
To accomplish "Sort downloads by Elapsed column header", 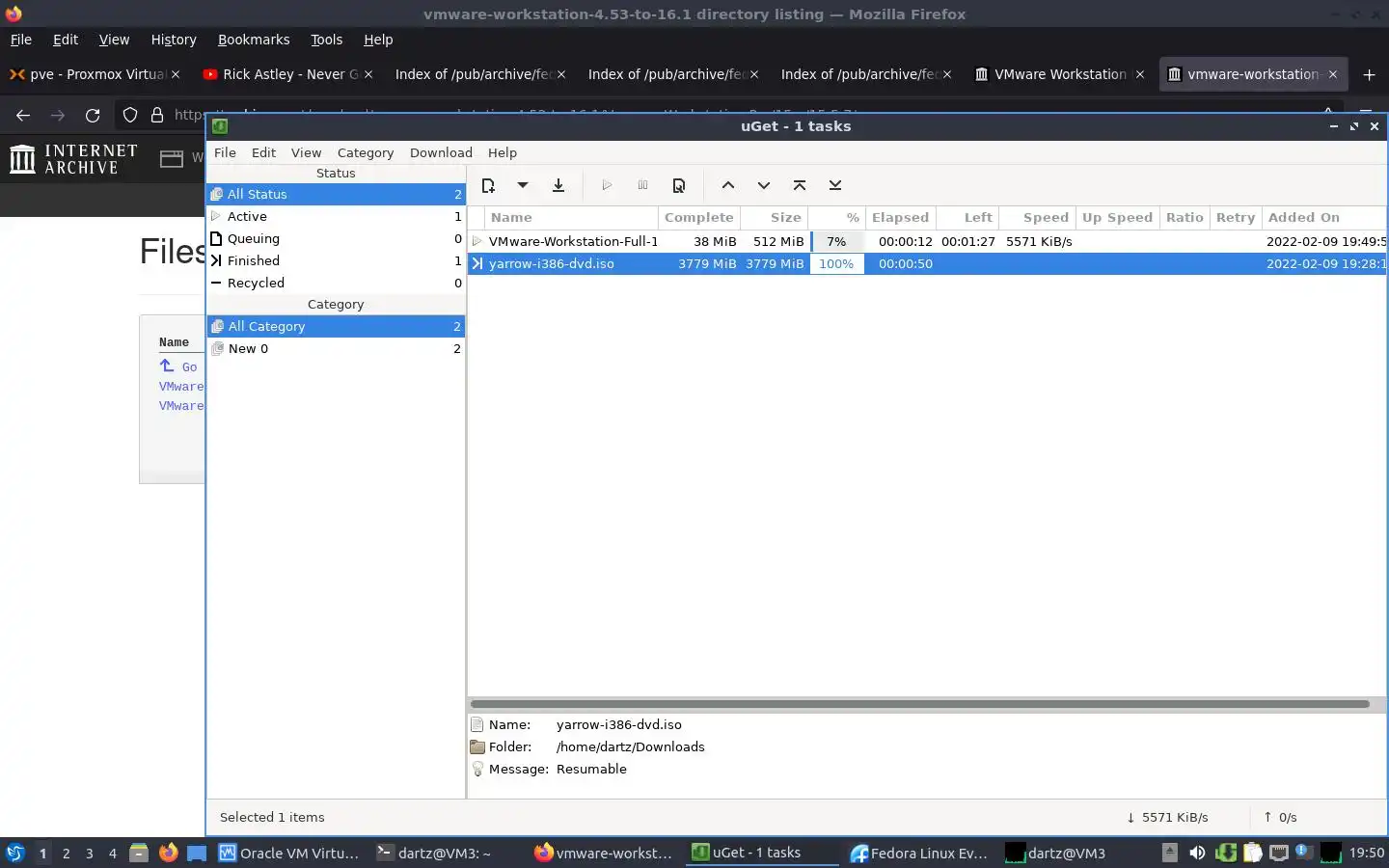I will [x=901, y=217].
